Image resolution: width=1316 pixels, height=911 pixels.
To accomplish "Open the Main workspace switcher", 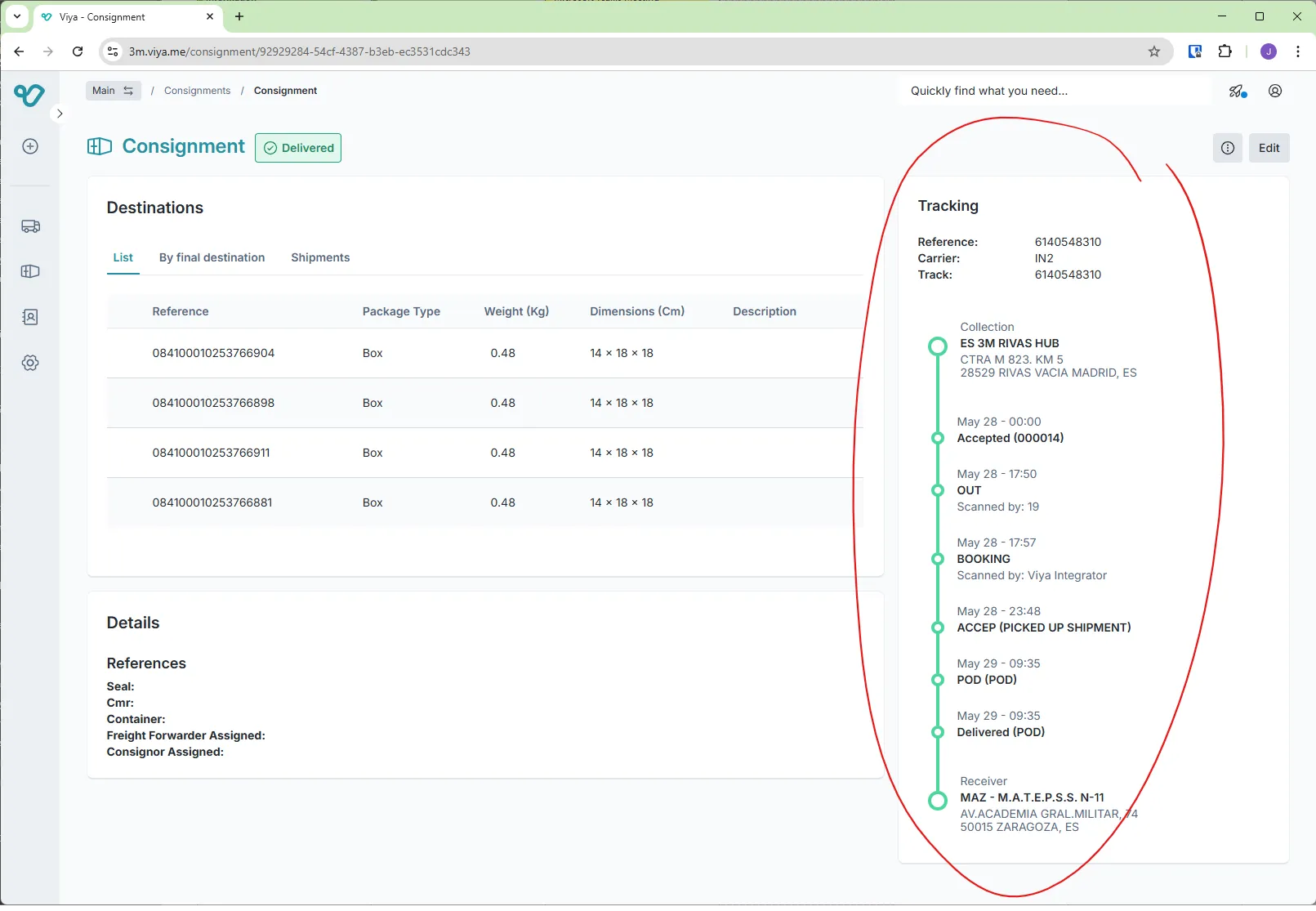I will [113, 91].
